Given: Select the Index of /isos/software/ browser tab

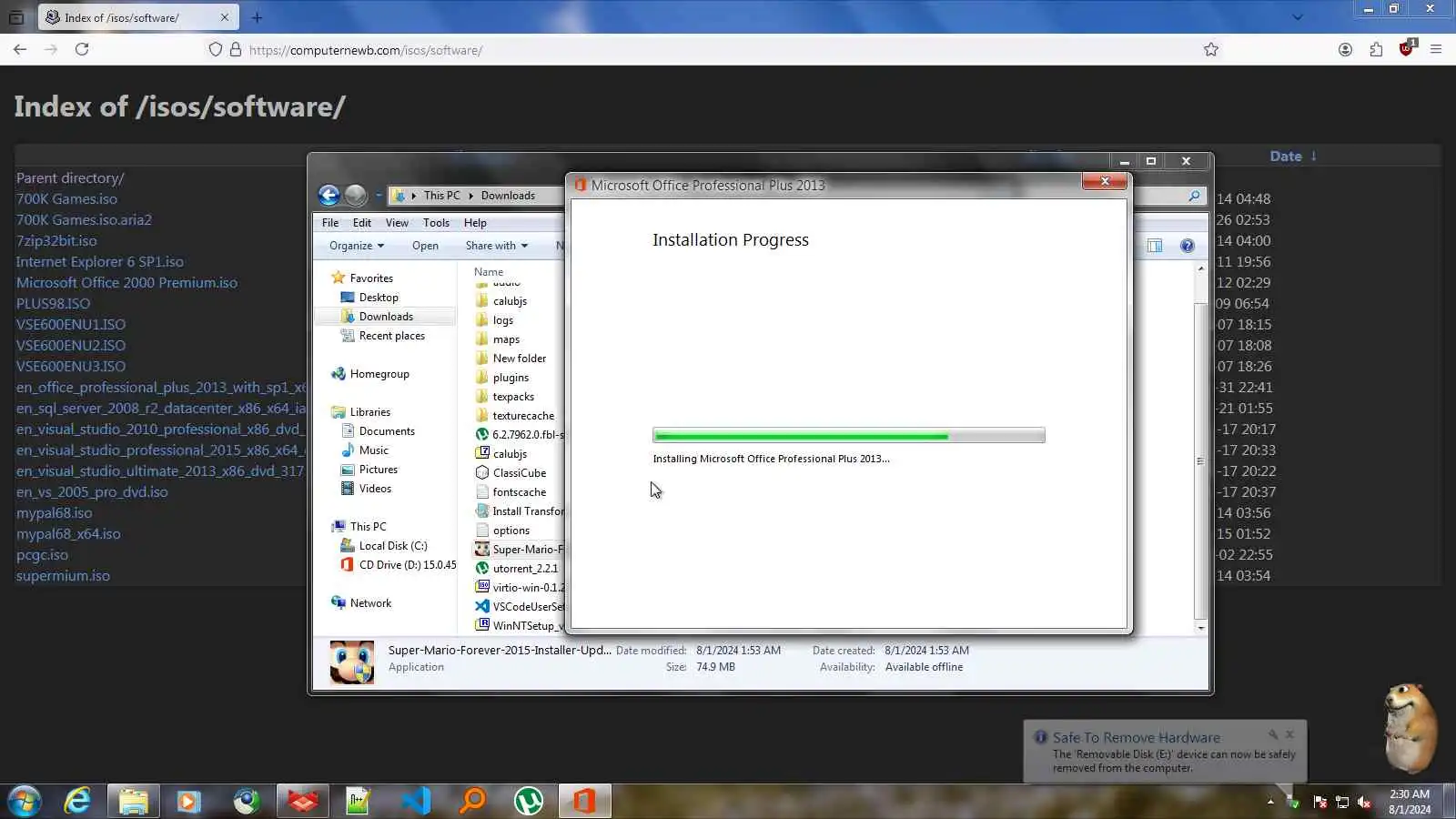Looking at the screenshot, I should pyautogui.click(x=138, y=17).
